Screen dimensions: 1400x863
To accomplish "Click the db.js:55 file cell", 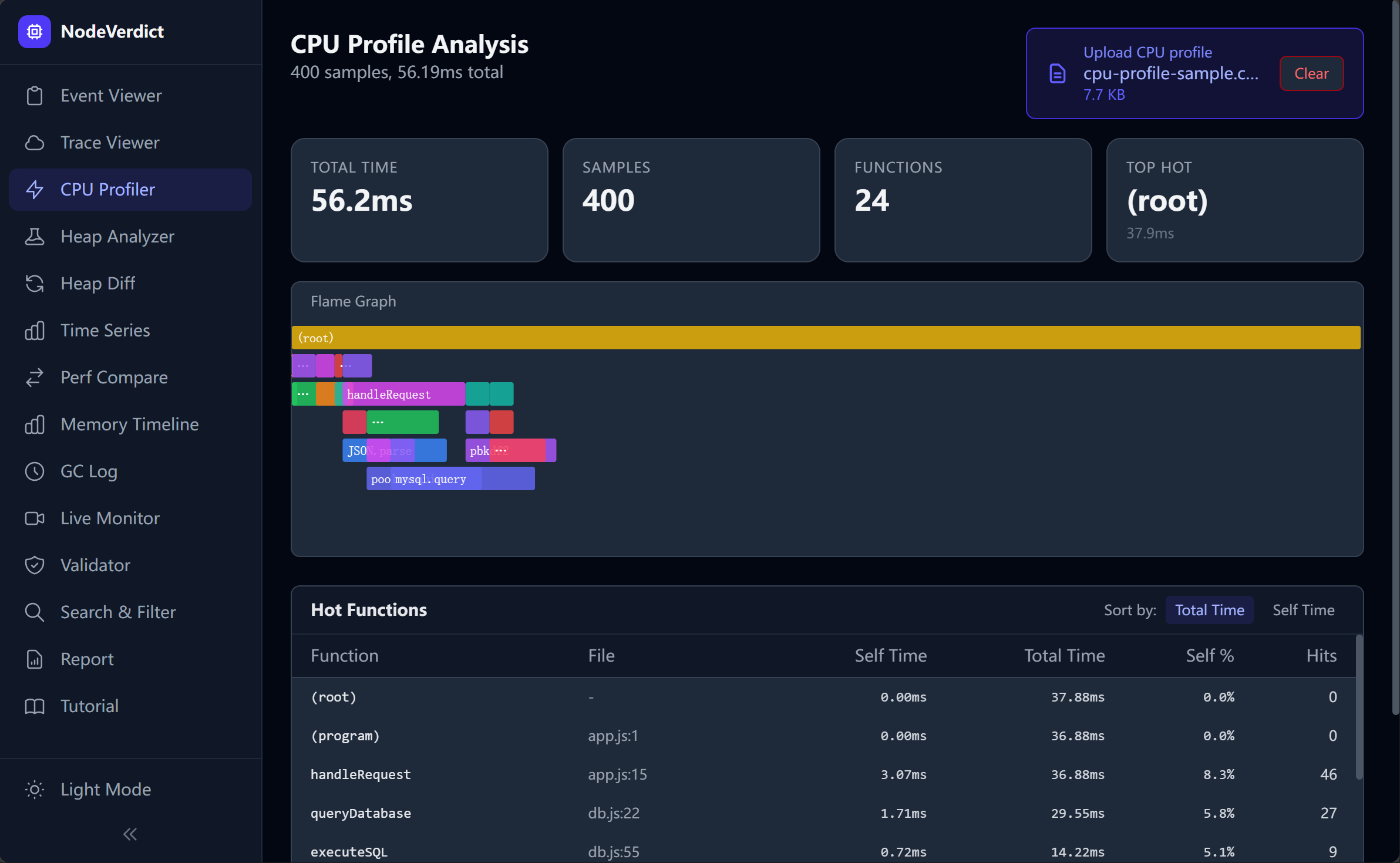I will pos(614,852).
